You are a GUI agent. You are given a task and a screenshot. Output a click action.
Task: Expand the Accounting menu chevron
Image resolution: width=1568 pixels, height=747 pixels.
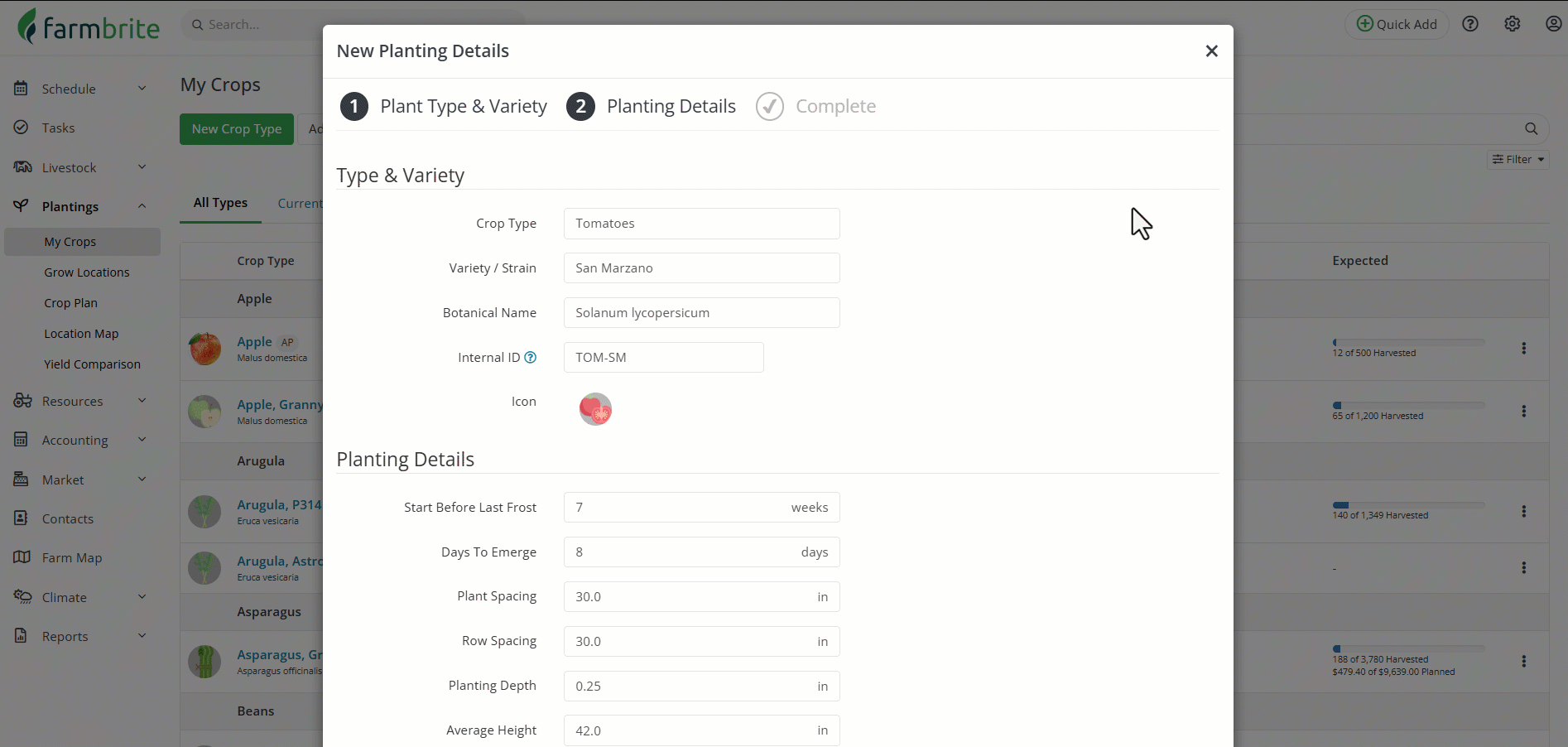click(142, 440)
